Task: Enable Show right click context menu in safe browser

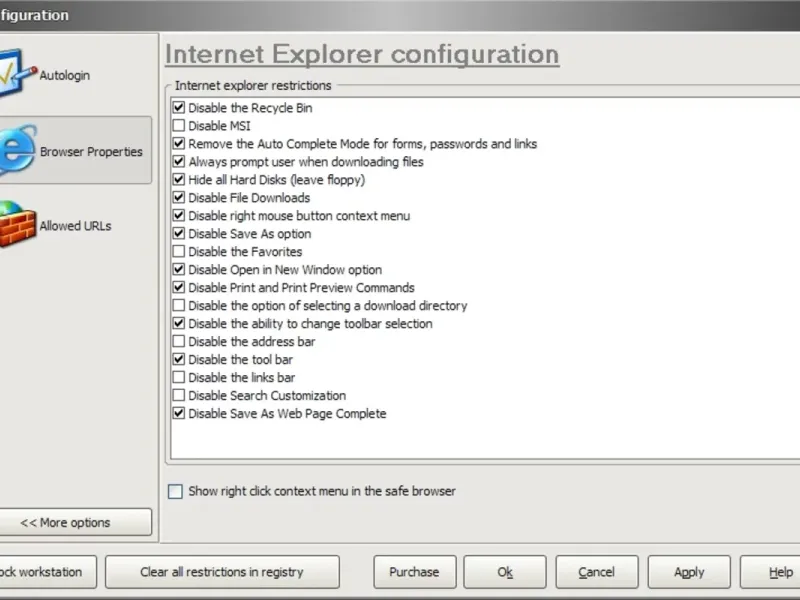Action: pos(176,491)
